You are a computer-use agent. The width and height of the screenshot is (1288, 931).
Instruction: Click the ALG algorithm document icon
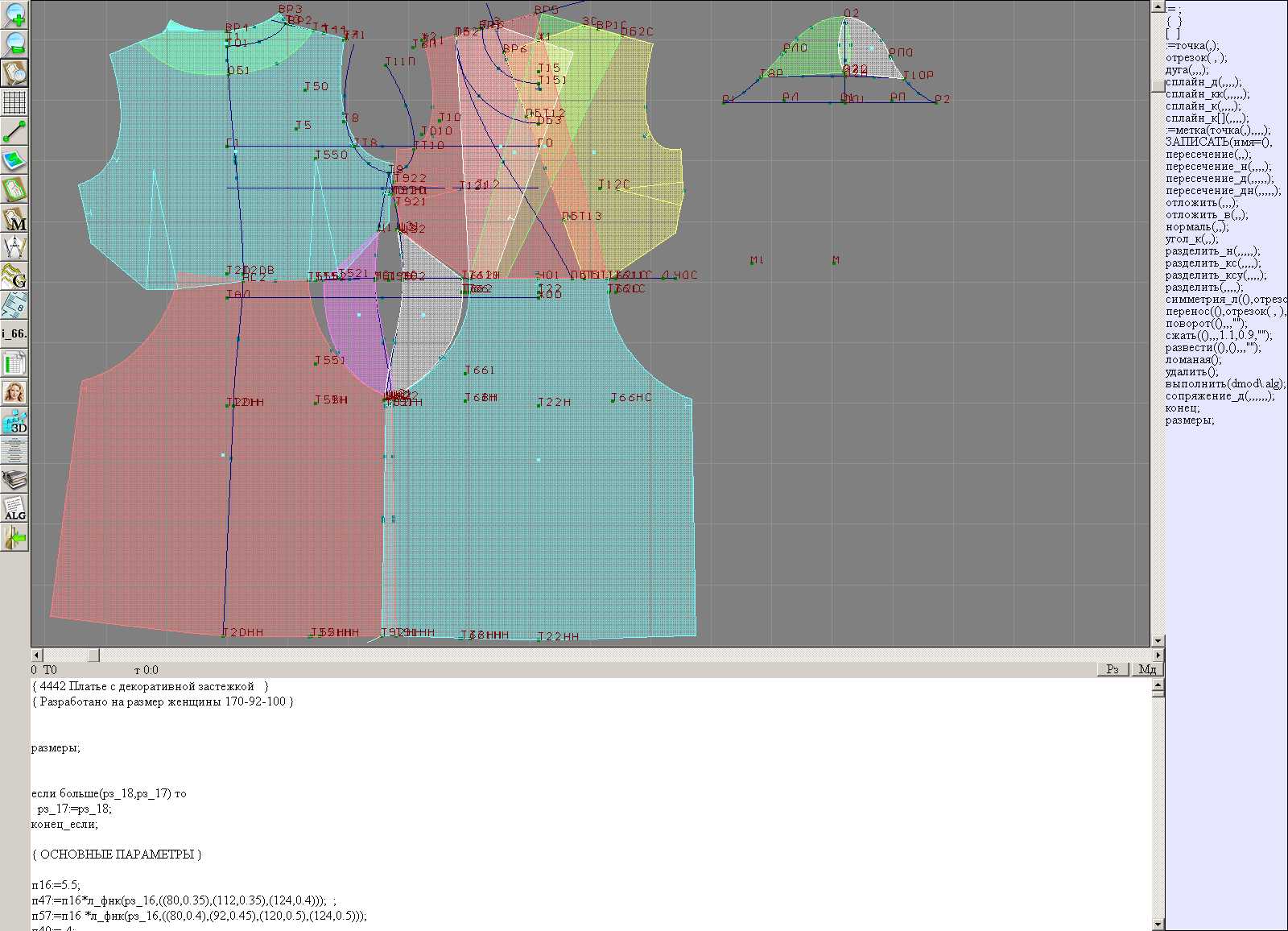click(x=14, y=508)
